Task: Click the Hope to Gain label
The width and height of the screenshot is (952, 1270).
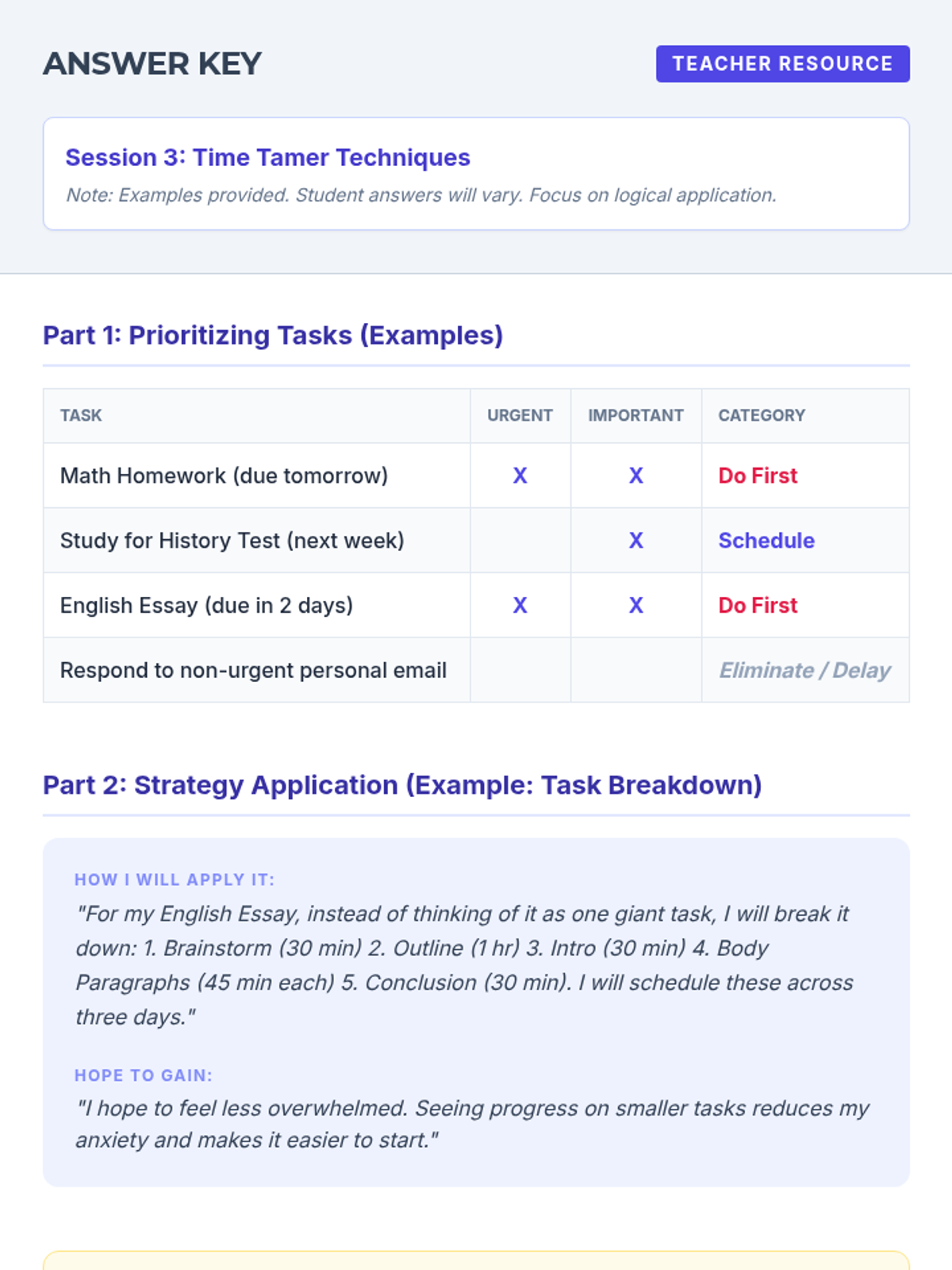Action: coord(144,1076)
